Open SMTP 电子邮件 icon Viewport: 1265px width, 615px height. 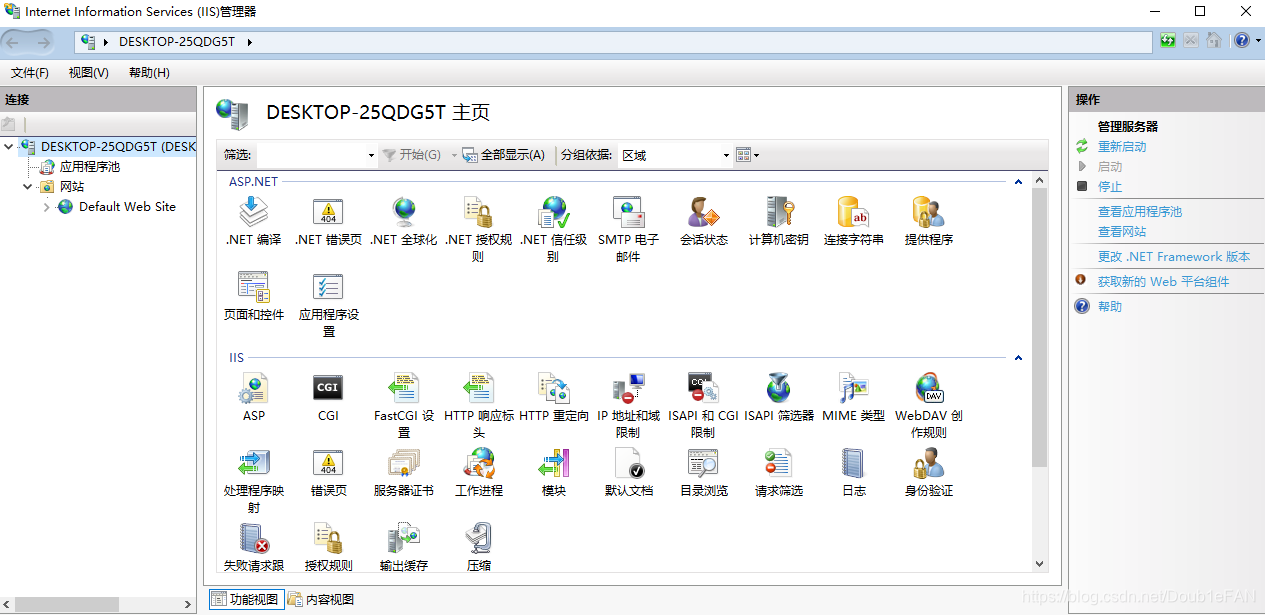[628, 212]
